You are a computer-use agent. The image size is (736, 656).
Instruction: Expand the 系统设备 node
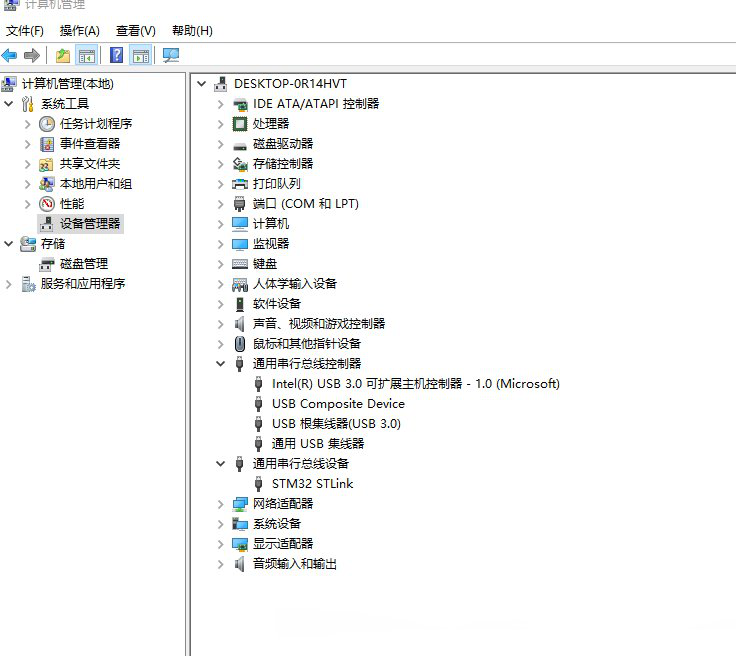coord(220,524)
